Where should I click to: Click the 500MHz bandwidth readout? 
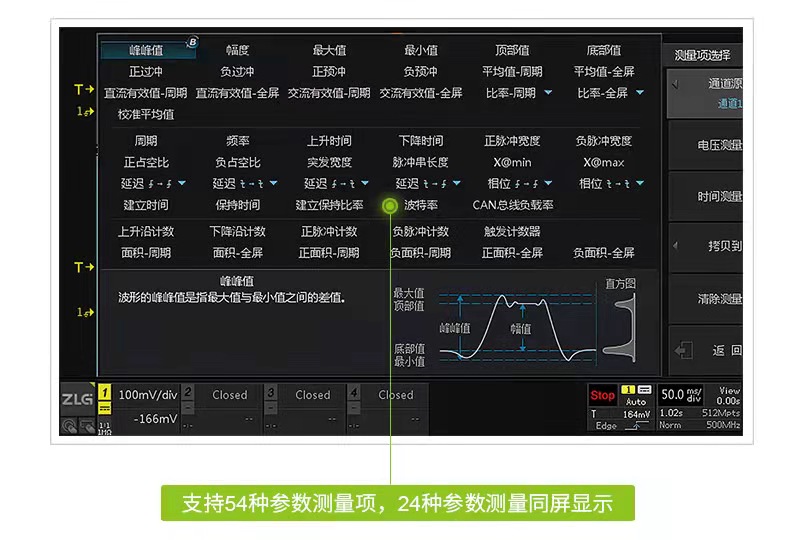click(x=723, y=425)
